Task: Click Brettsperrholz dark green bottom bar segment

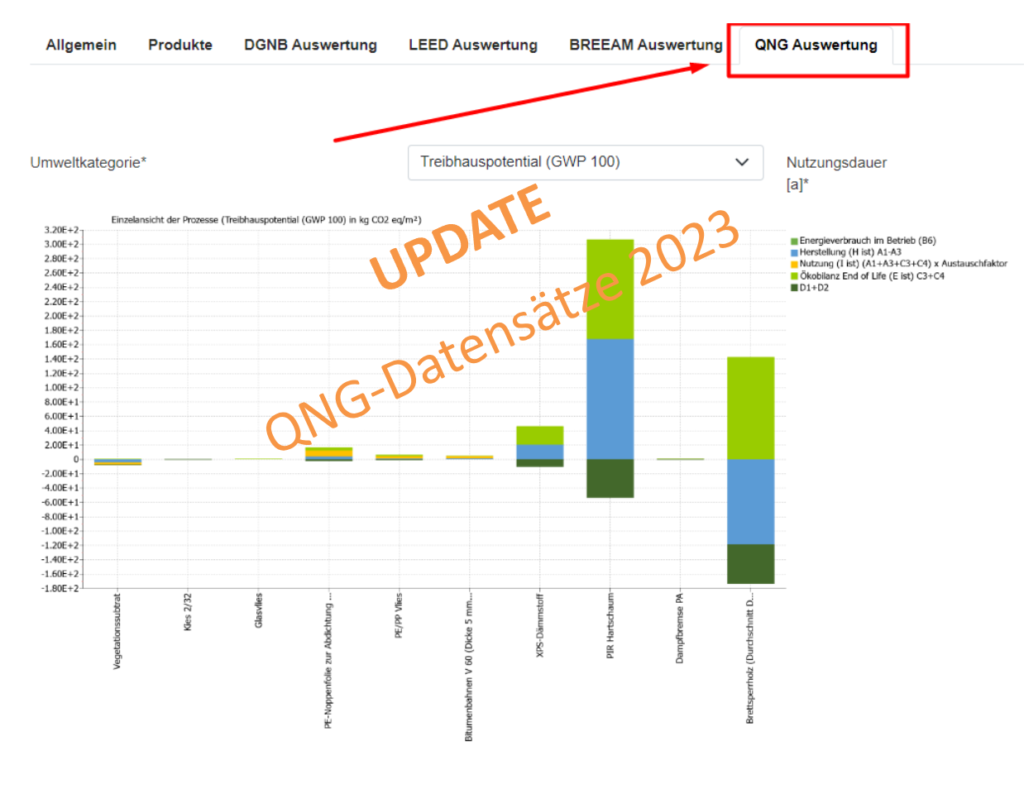Action: pyautogui.click(x=750, y=563)
